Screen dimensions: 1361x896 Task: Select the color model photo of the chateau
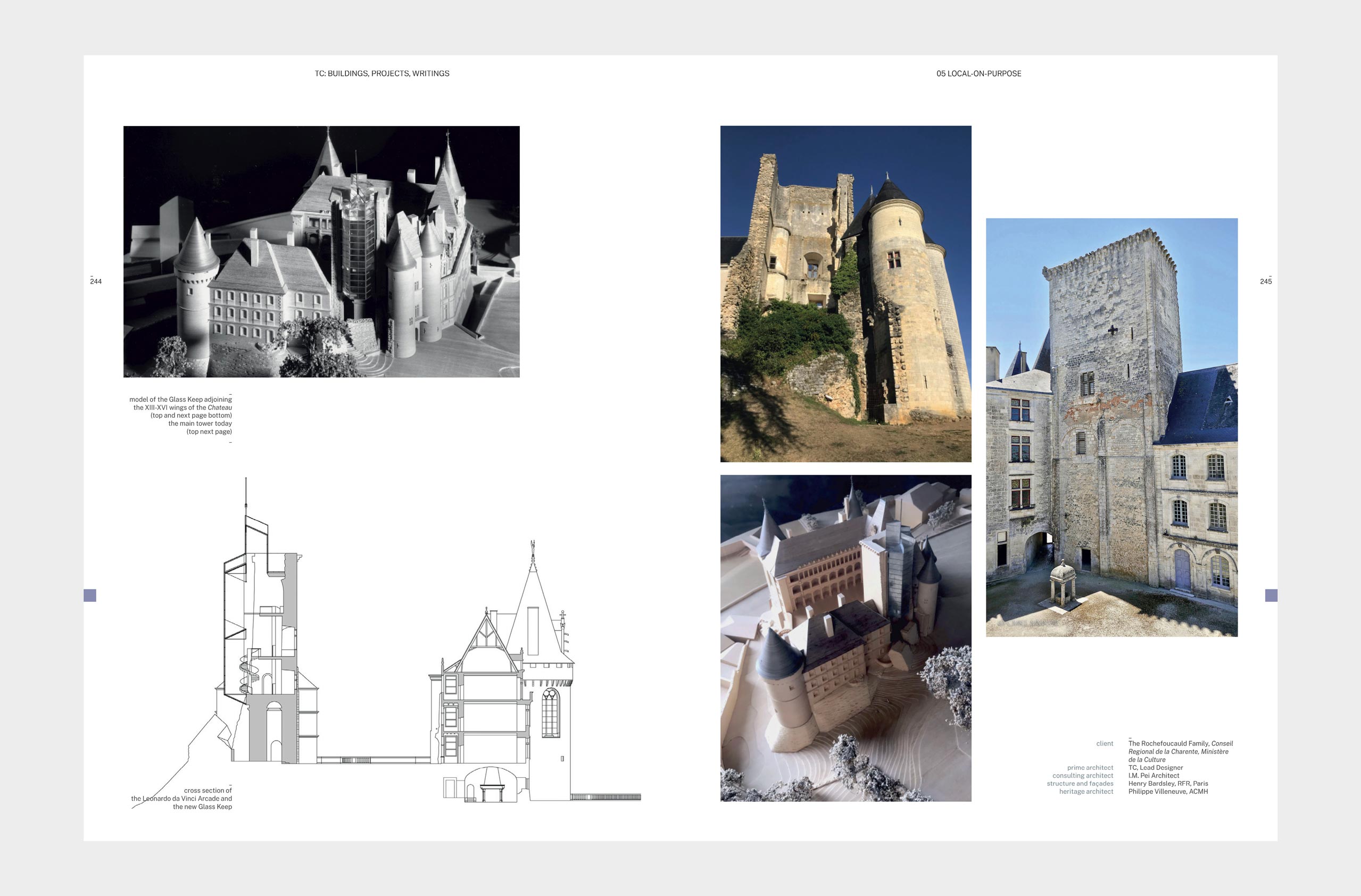[x=845, y=637]
